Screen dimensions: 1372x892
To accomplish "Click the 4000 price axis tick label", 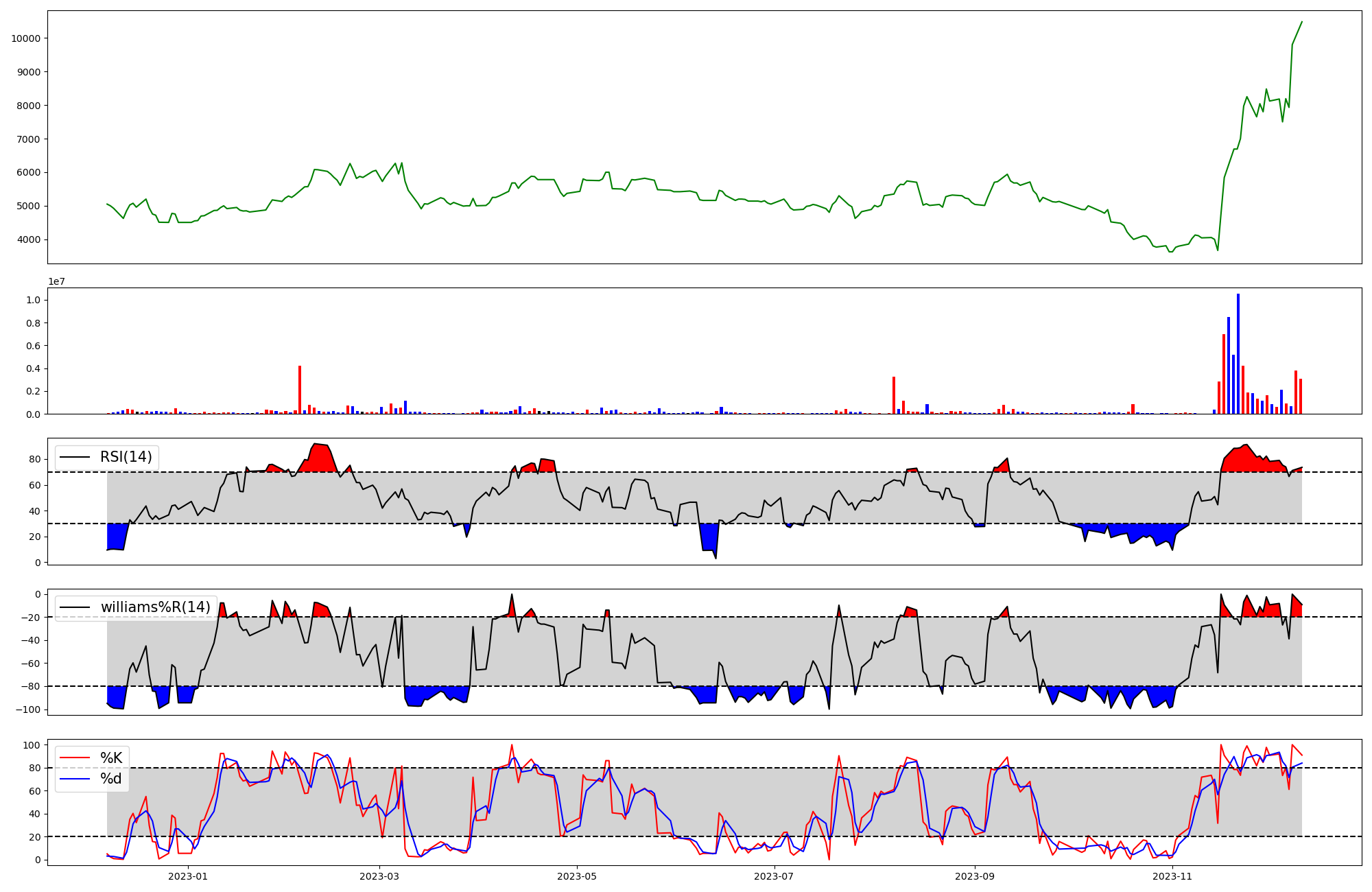I will (x=28, y=239).
